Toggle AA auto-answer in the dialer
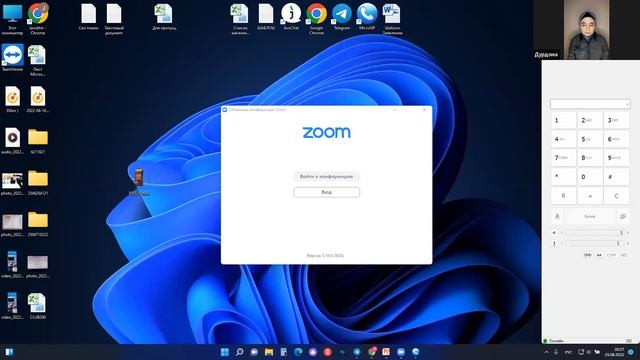 click(x=599, y=255)
